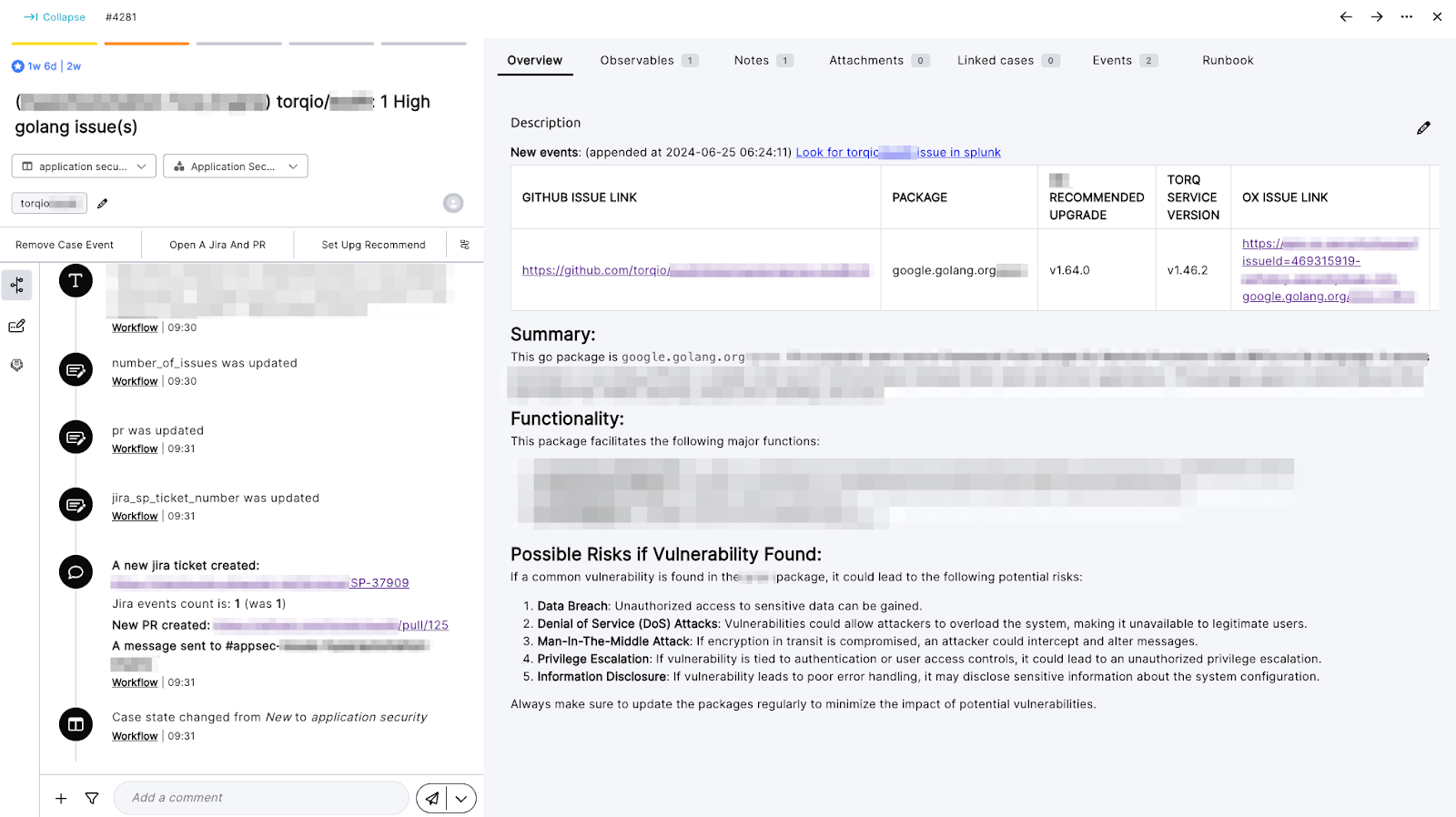Click the assignee avatar icon
The height and width of the screenshot is (817, 1456).
pos(453,203)
